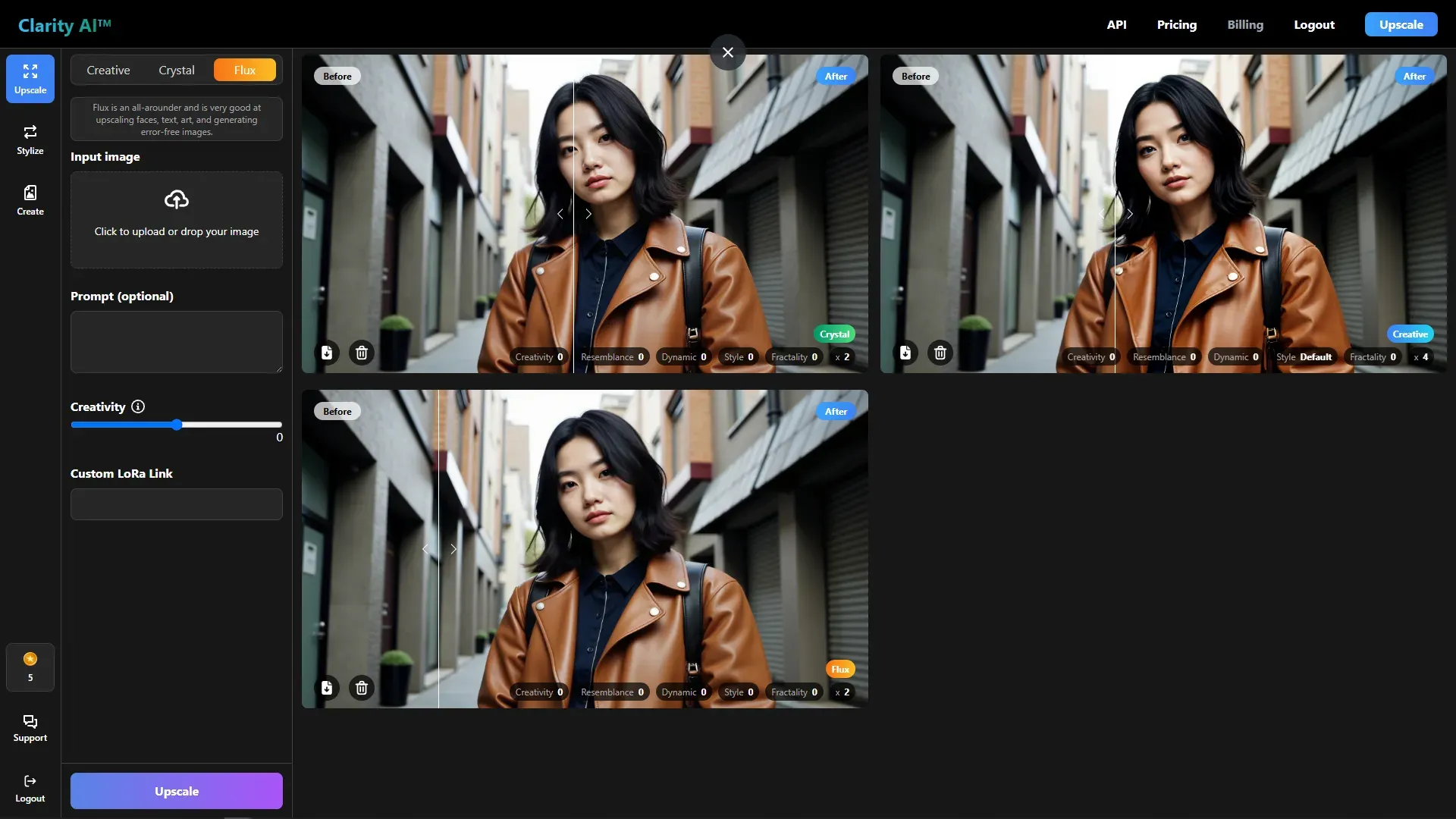Click the Creativity slider handle

[x=177, y=425]
